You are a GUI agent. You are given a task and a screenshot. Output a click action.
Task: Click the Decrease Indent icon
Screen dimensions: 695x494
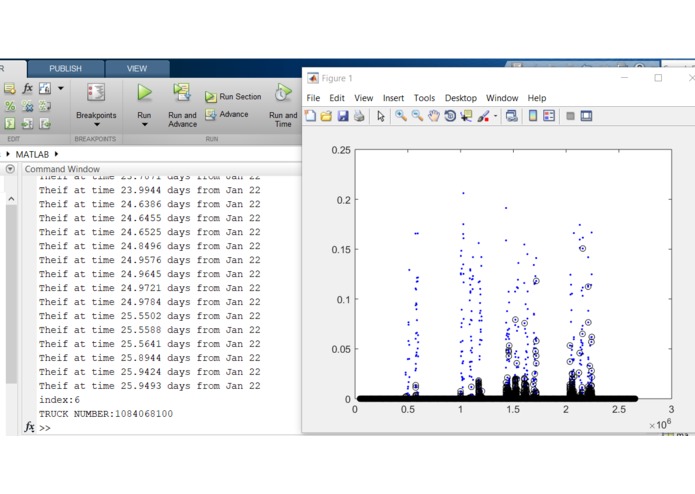[x=45, y=124]
